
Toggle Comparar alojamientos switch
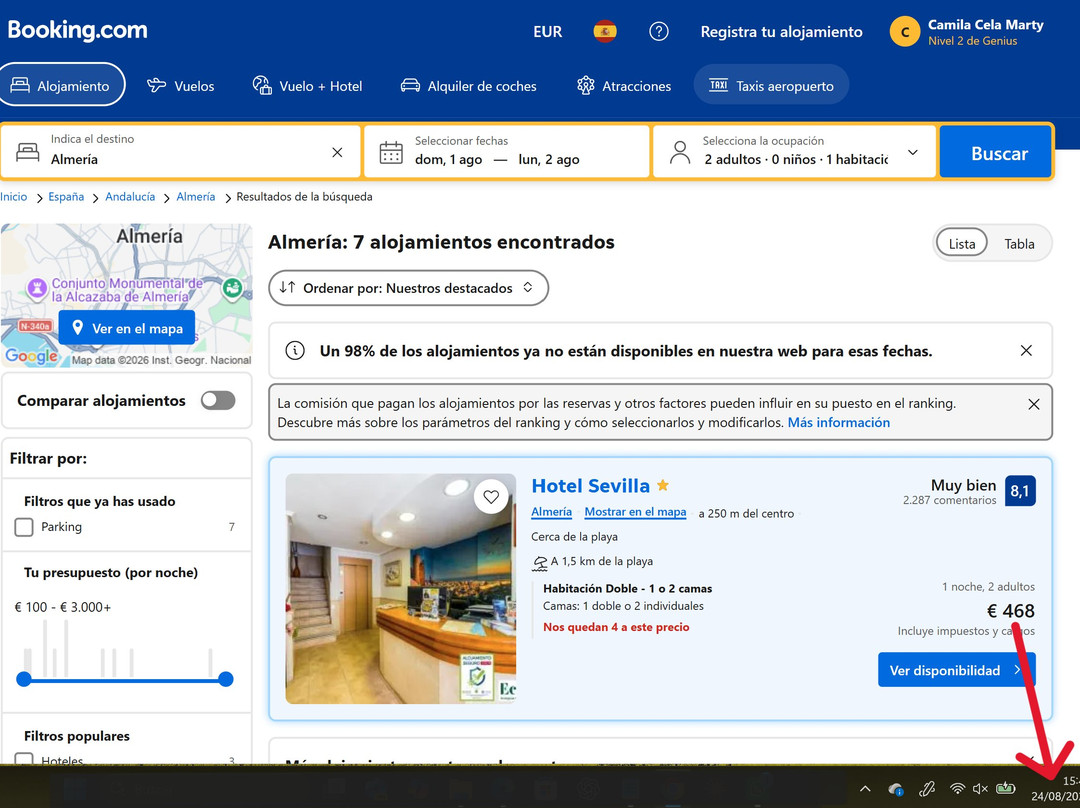click(218, 401)
